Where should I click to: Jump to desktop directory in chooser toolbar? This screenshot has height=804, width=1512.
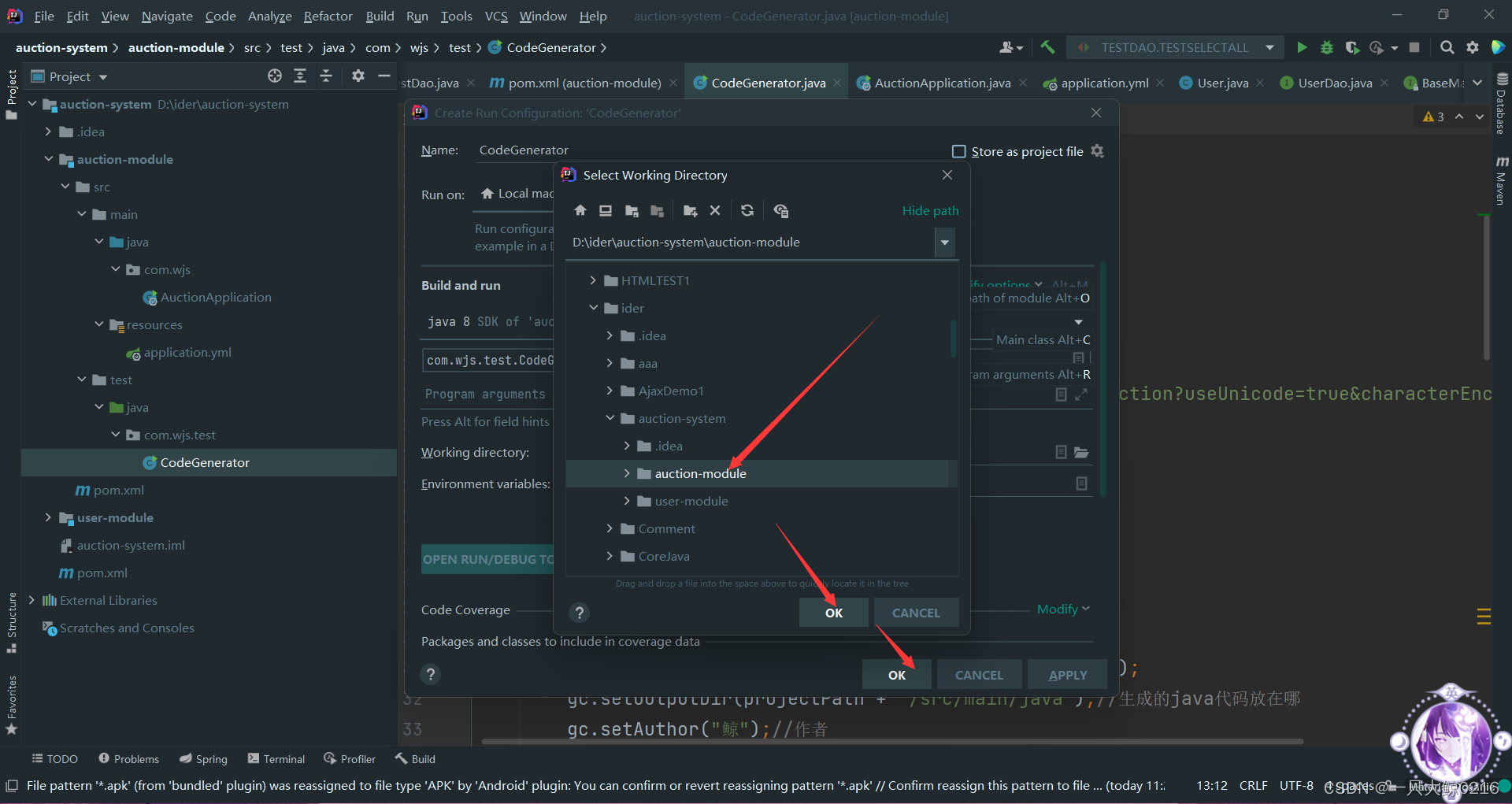click(x=606, y=210)
